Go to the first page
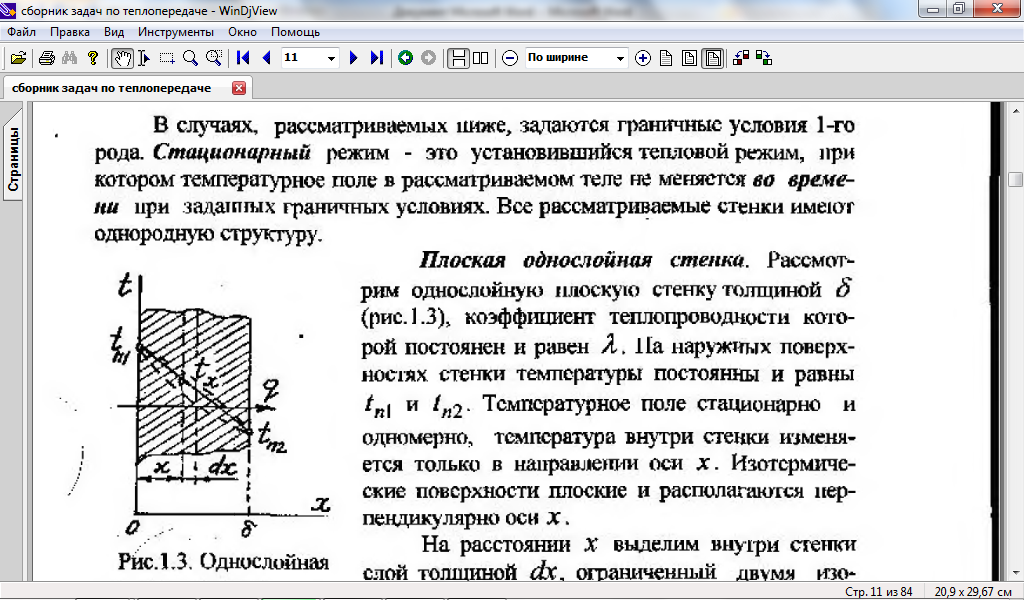This screenshot has width=1024, height=600. (x=243, y=58)
